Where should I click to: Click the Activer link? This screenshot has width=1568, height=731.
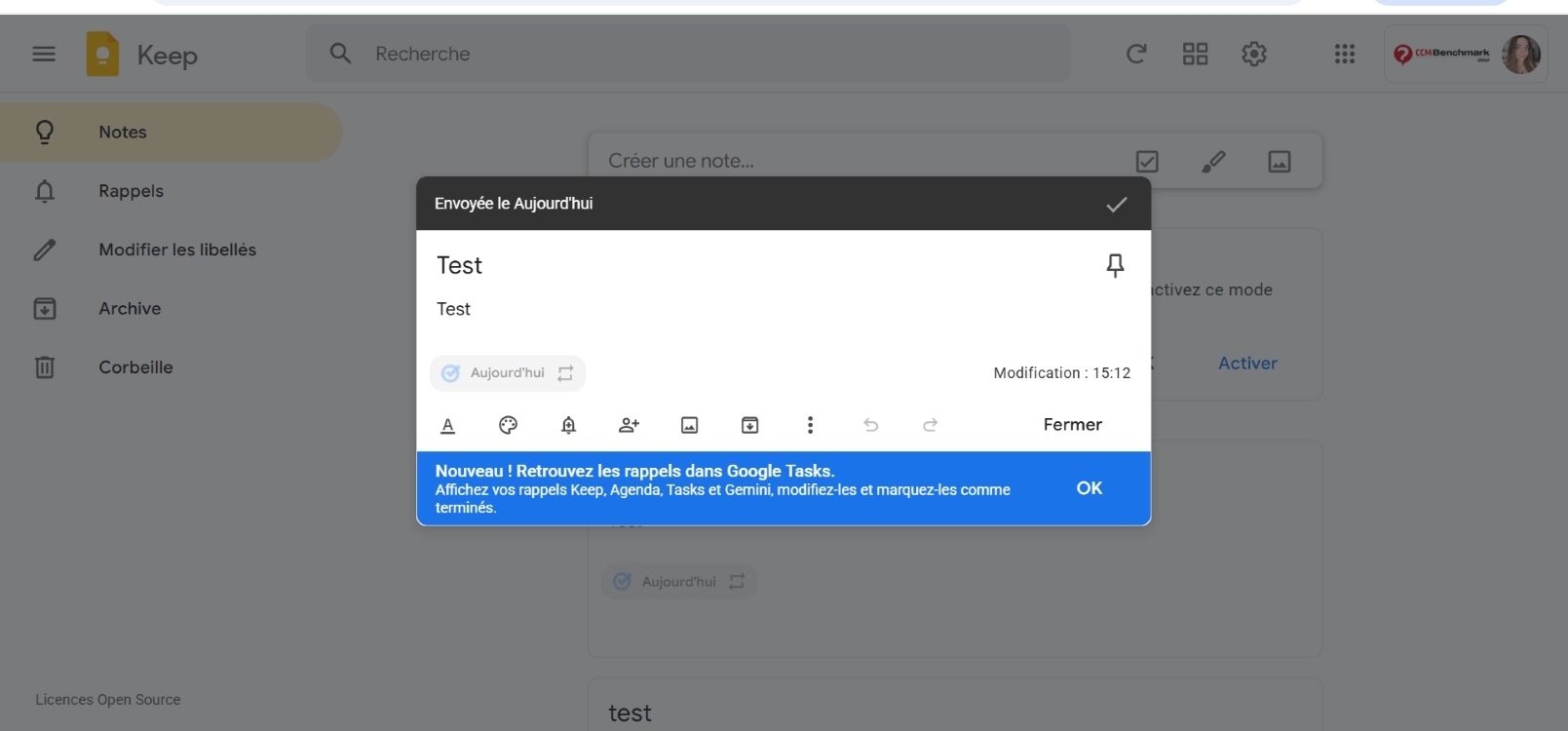1247,363
